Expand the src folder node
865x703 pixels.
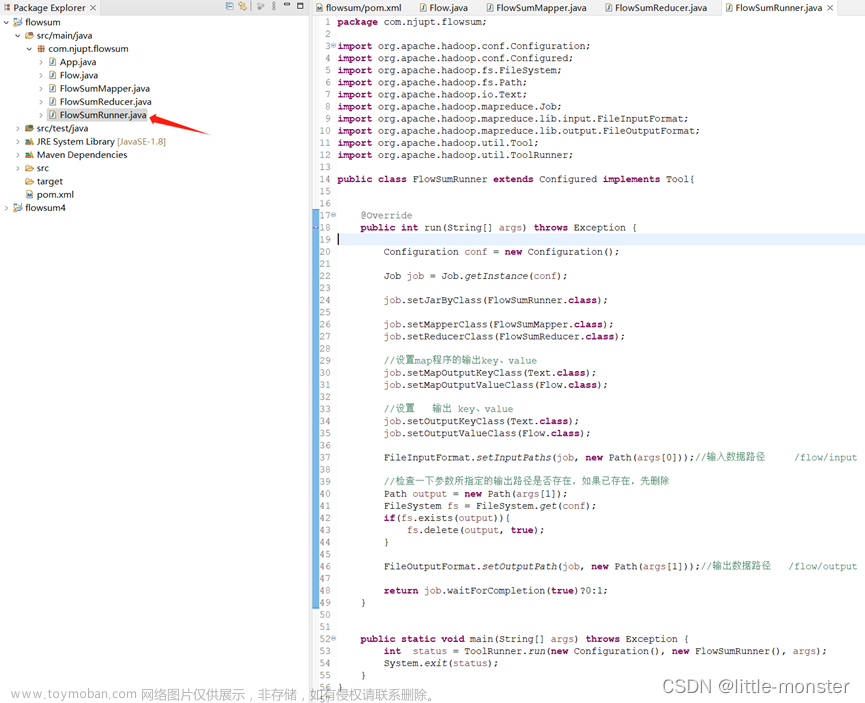pos(18,168)
